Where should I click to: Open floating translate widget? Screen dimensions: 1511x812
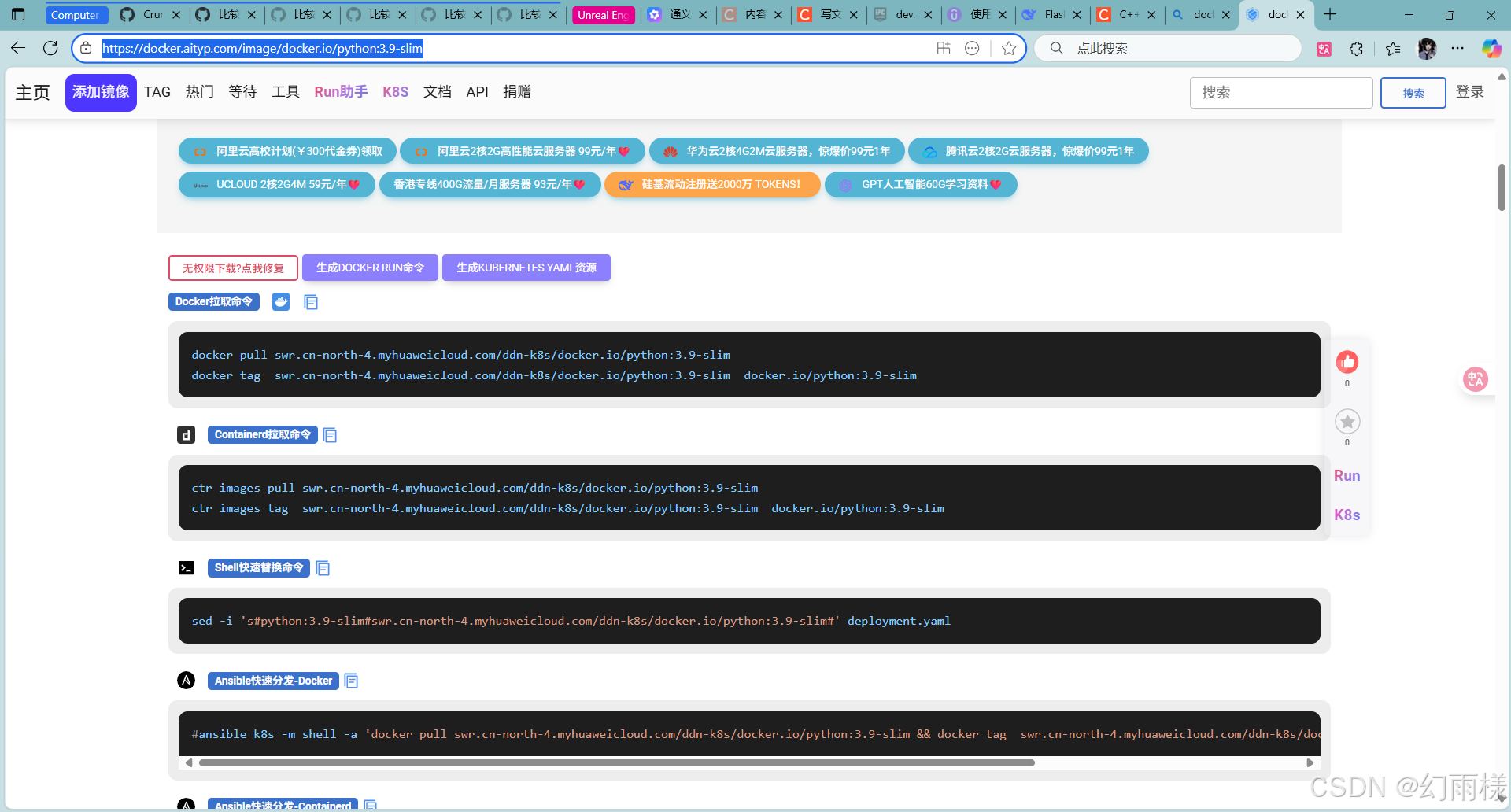(1476, 379)
